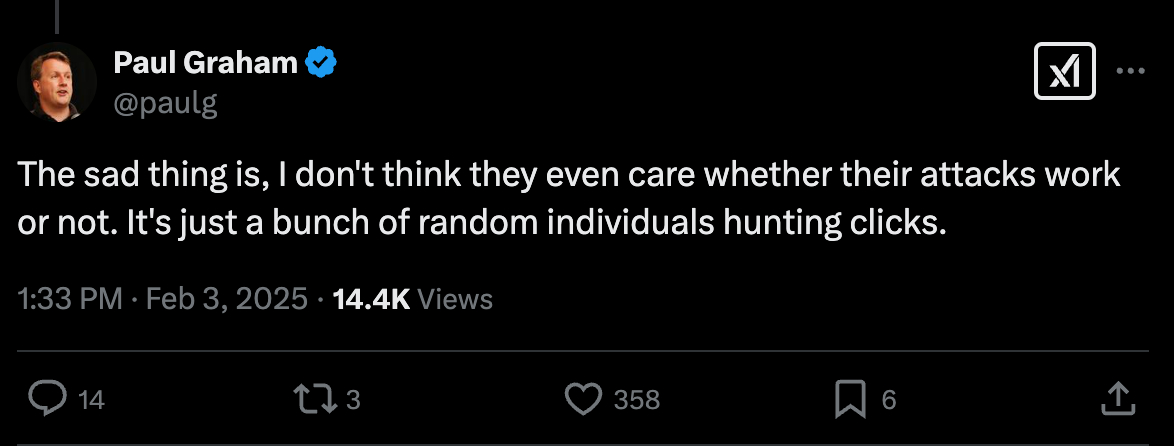The height and width of the screenshot is (446, 1174).
Task: Click the 1:33 PM timestamp
Action: click(69, 299)
